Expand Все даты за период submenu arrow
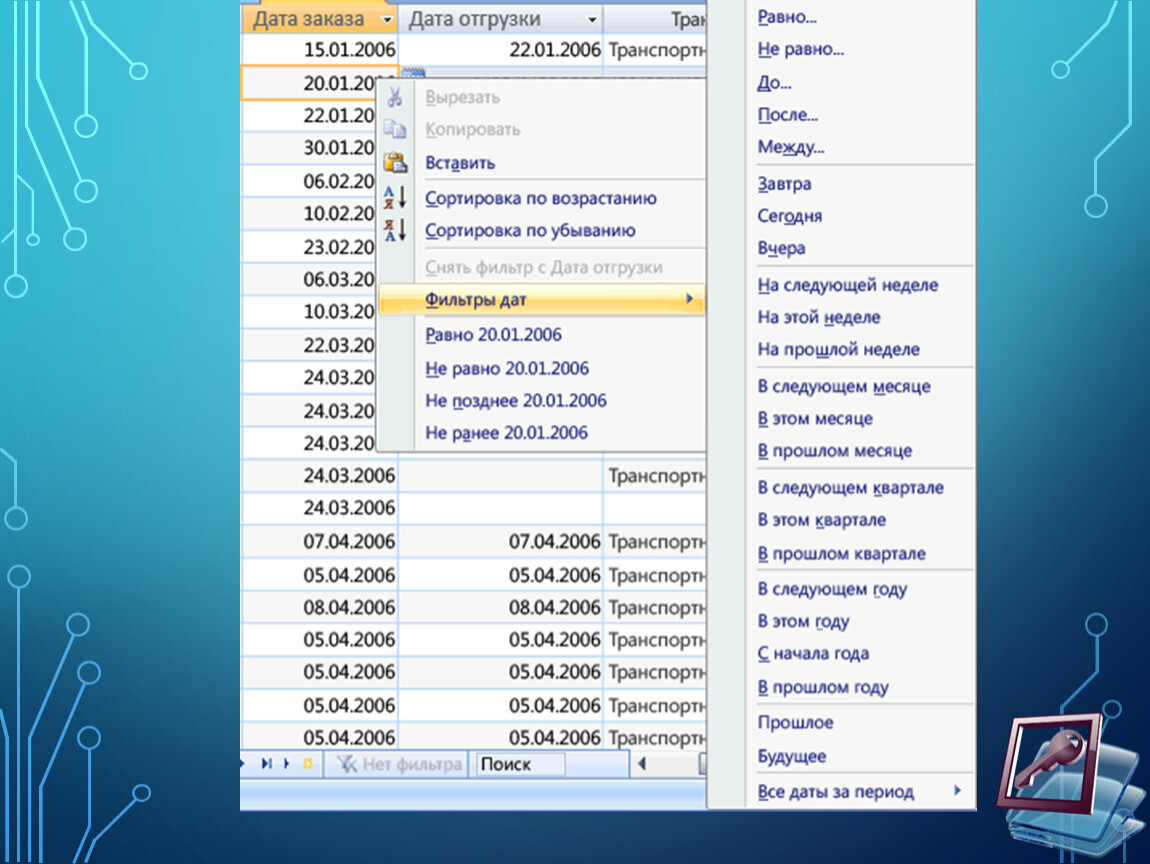 957,790
